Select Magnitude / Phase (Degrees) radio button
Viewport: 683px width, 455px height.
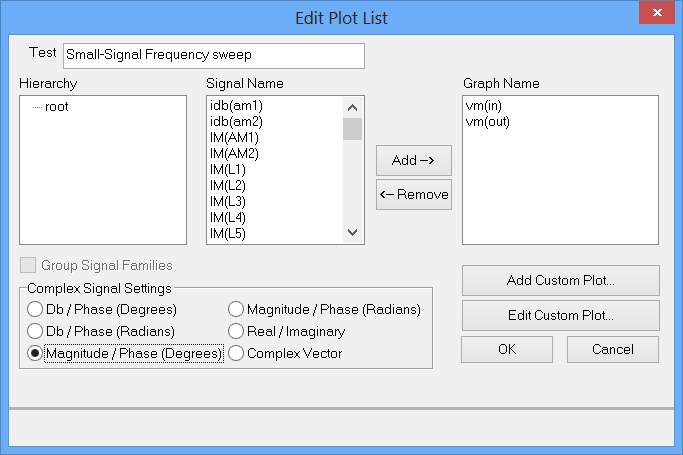pyautogui.click(x=35, y=353)
